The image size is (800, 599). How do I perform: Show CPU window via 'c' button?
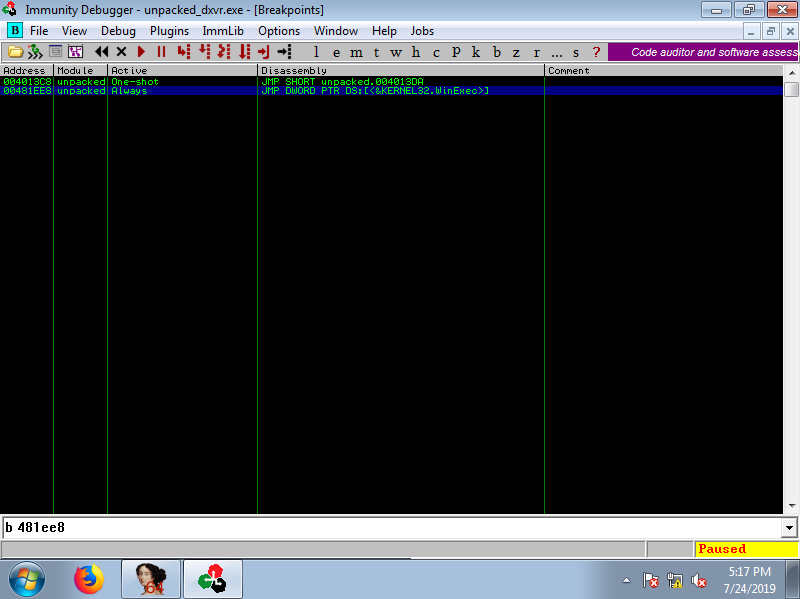(436, 53)
